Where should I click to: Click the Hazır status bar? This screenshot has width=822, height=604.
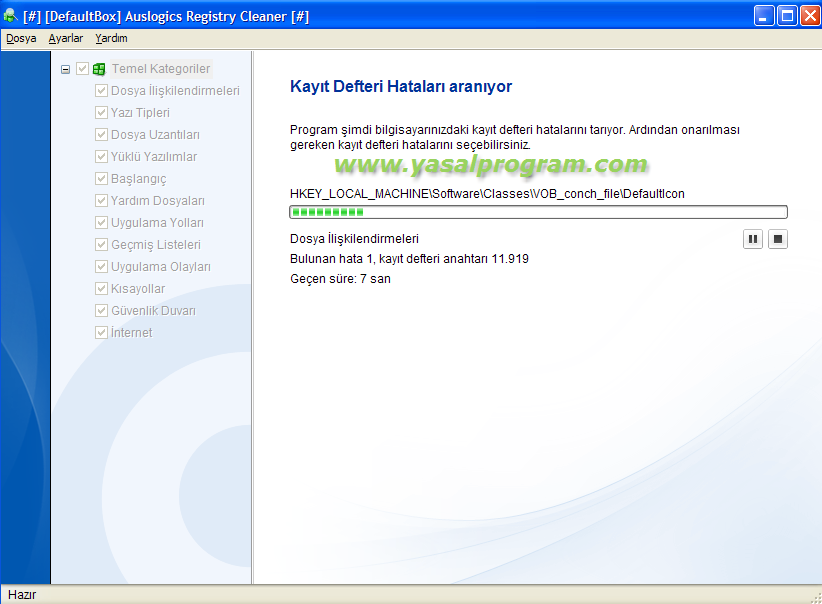[22, 594]
